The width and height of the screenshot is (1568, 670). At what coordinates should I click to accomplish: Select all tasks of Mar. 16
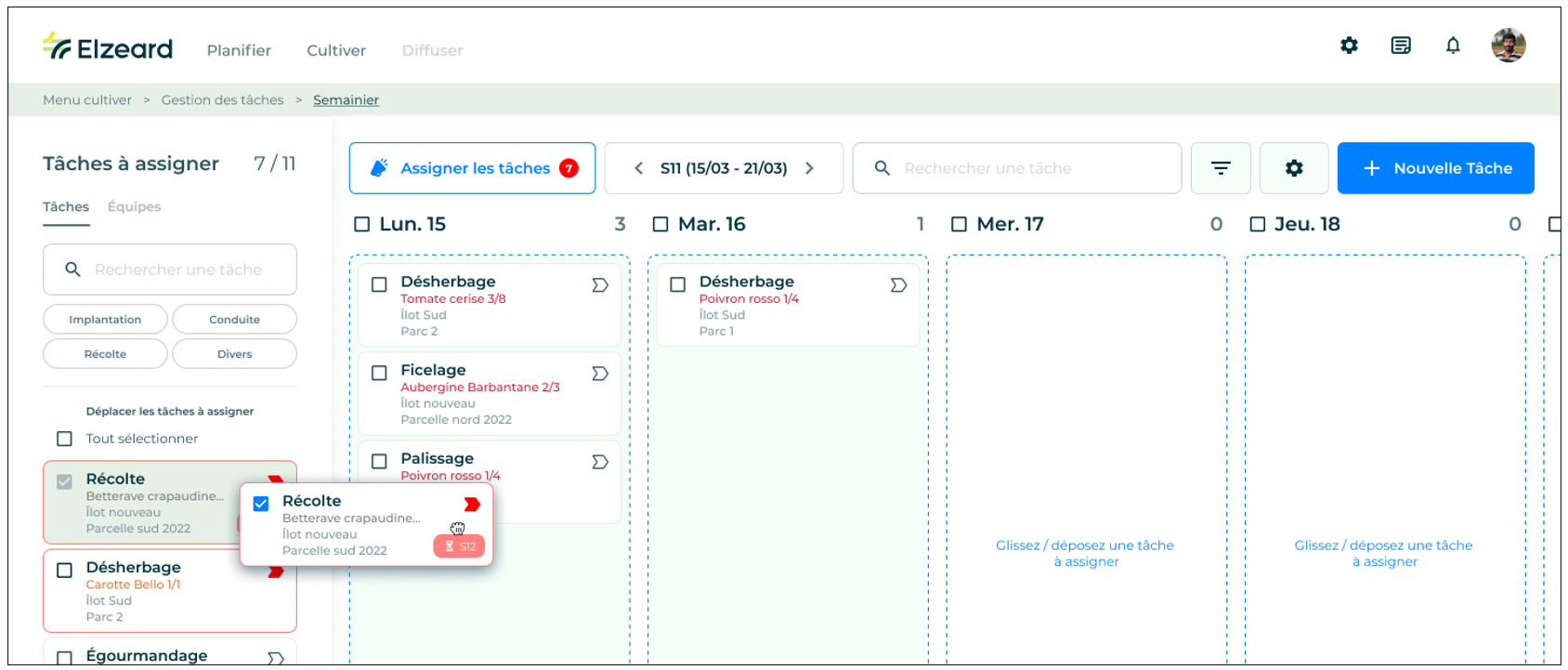click(660, 224)
